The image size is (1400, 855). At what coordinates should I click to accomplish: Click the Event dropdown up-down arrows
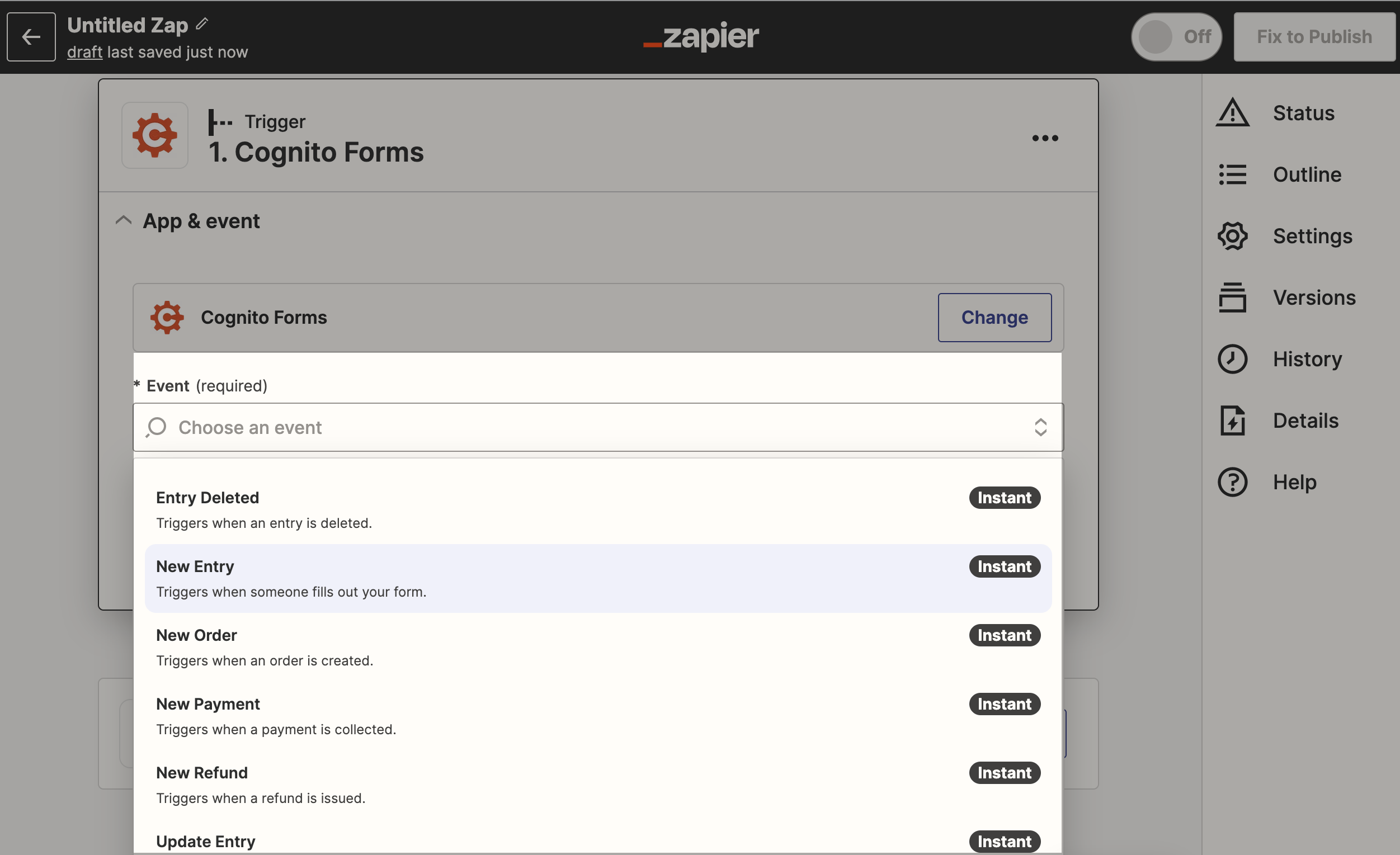click(x=1040, y=427)
